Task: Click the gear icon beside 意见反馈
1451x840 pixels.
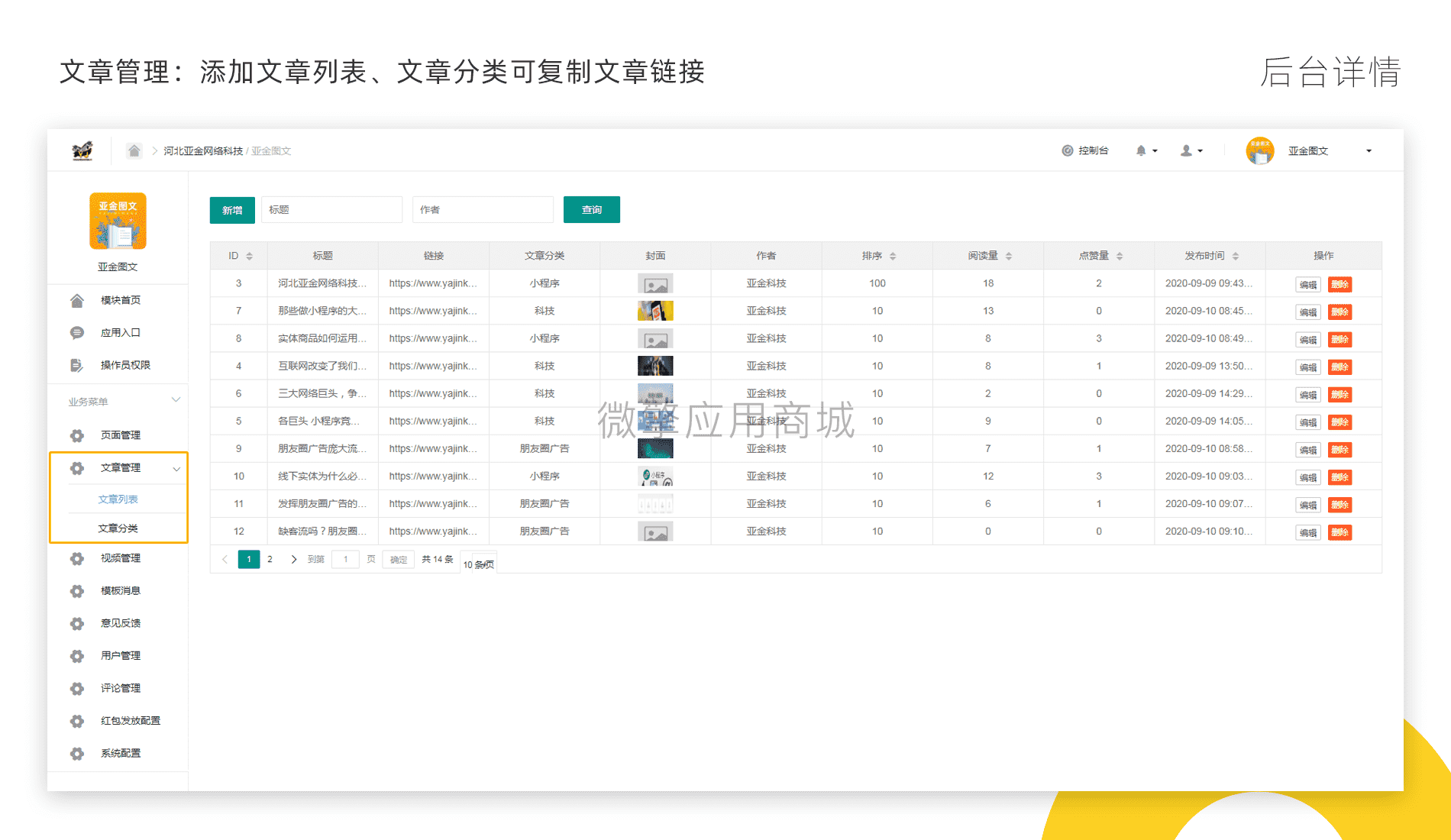Action: pos(77,624)
